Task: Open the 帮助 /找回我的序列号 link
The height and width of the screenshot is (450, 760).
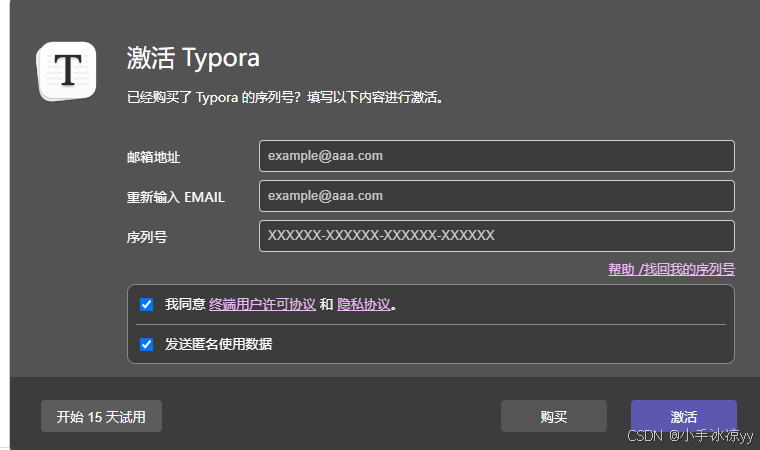Action: click(x=671, y=269)
